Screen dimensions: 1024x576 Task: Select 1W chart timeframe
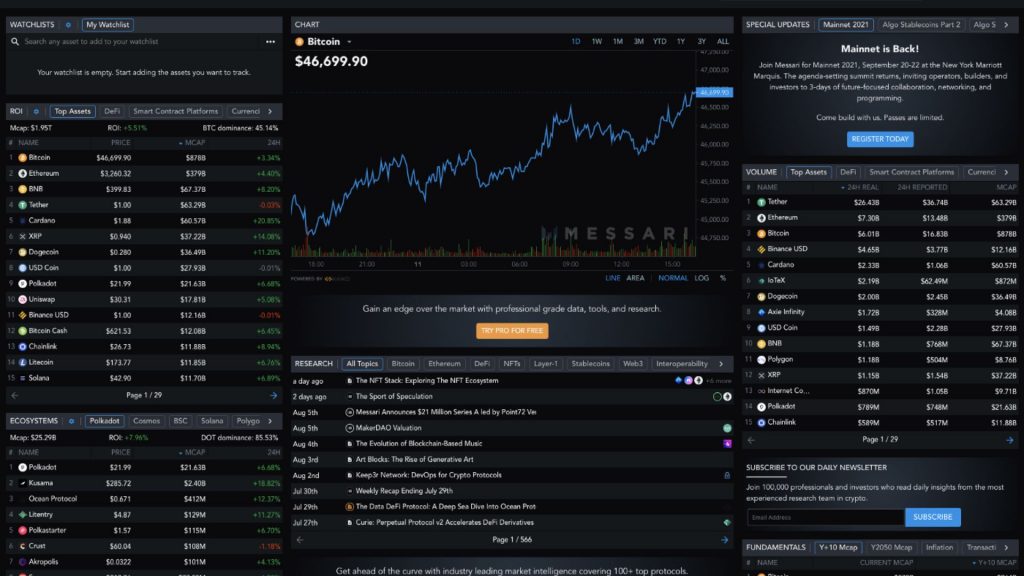point(597,42)
